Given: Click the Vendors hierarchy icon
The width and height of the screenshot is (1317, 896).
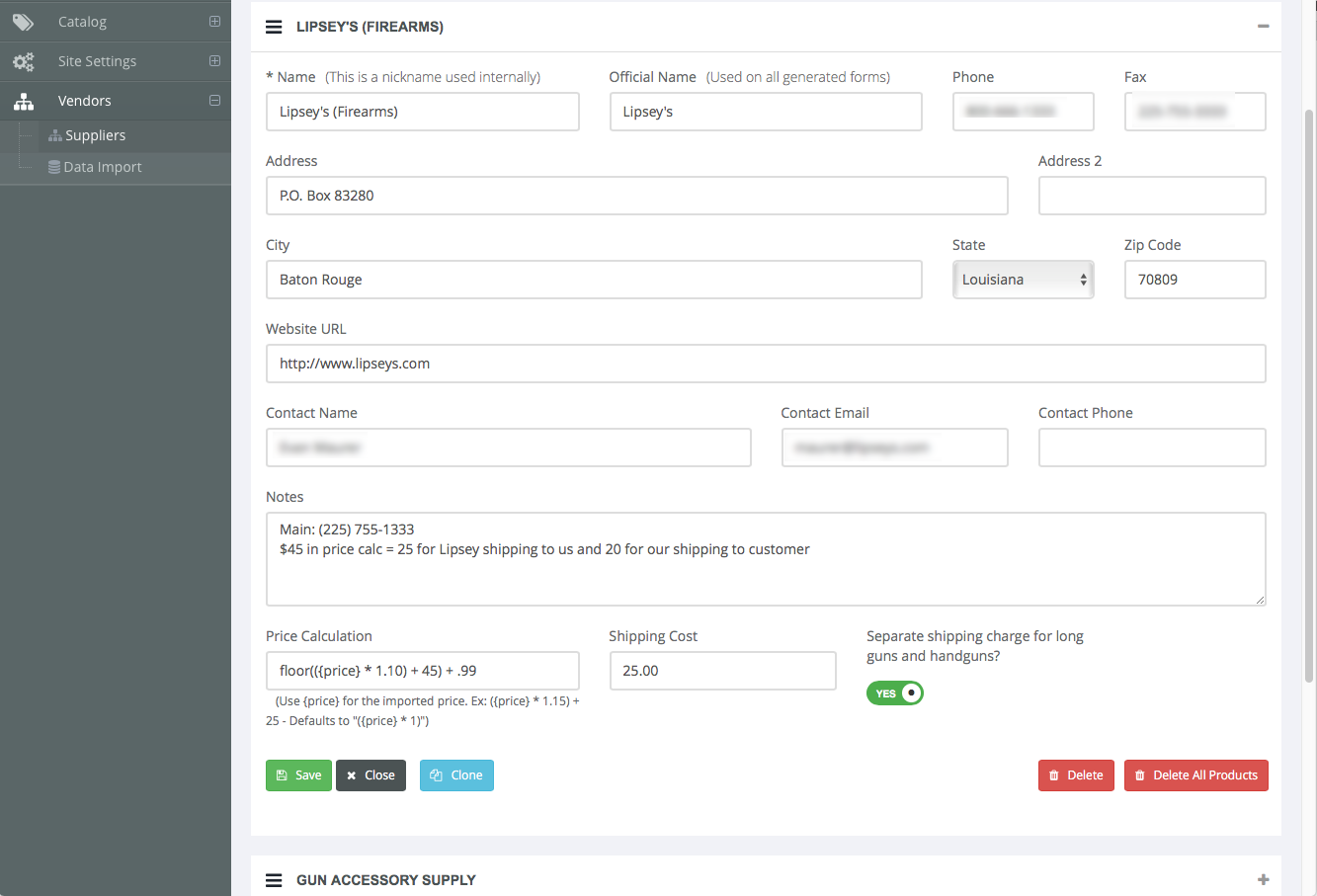Looking at the screenshot, I should 24,101.
